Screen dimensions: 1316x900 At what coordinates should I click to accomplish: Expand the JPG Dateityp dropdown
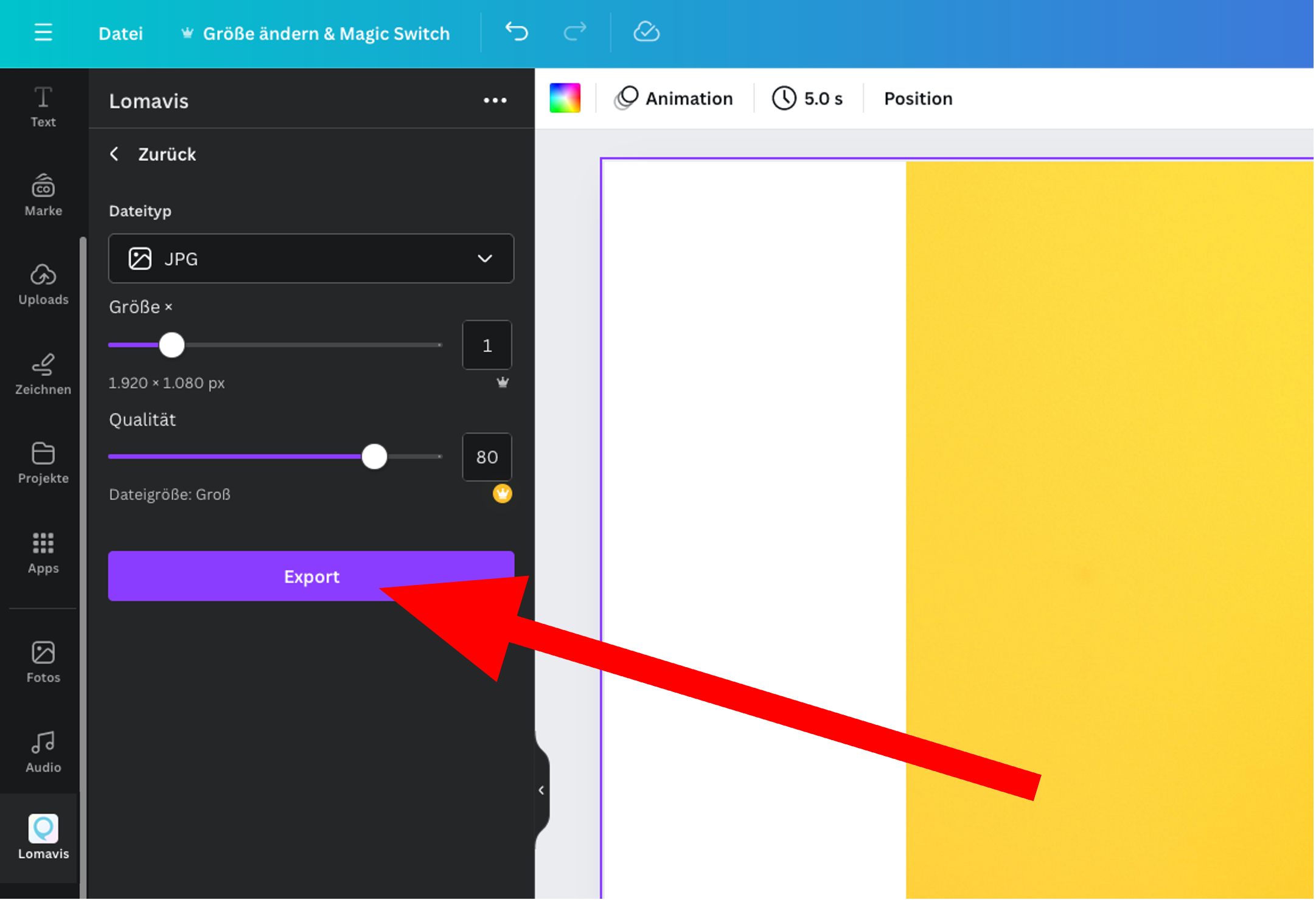(311, 258)
